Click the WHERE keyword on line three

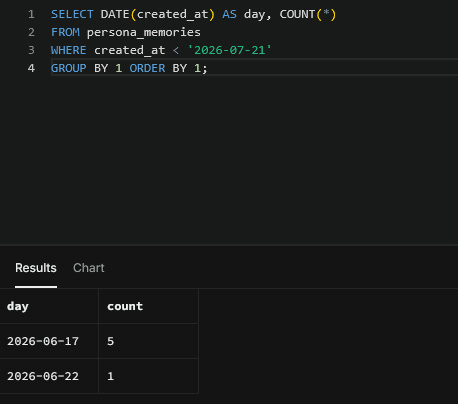click(69, 50)
